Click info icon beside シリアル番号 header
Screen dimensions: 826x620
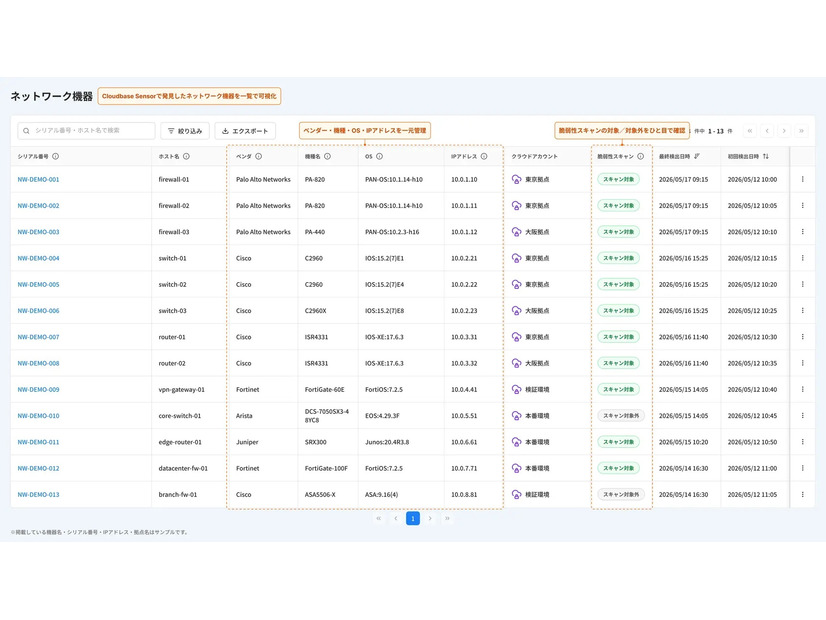[56, 156]
